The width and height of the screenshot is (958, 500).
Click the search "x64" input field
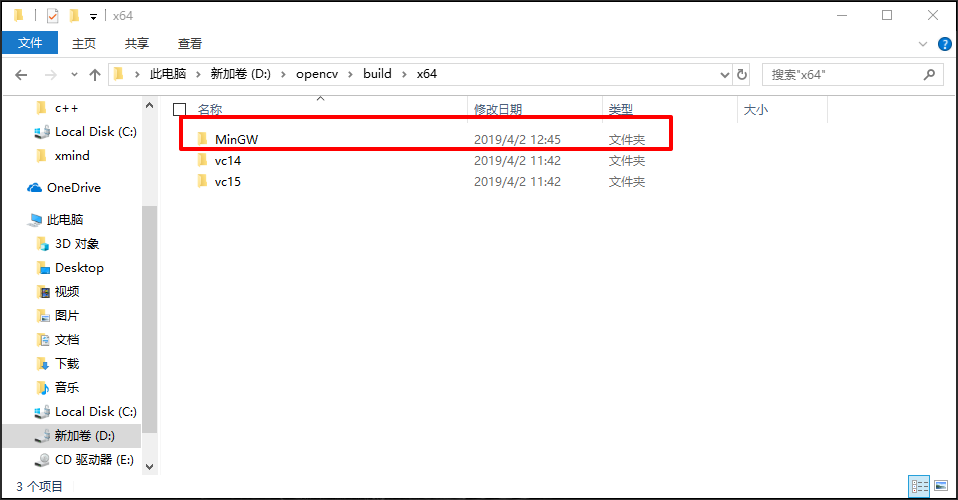843,75
